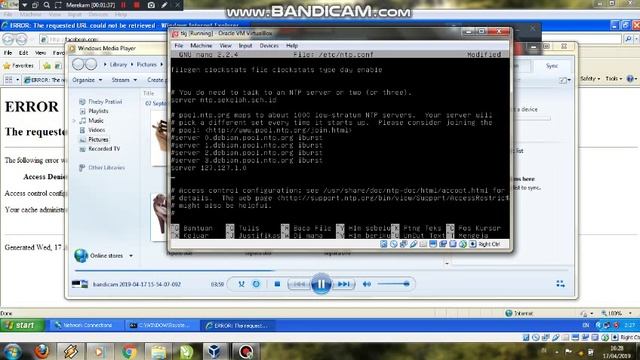Click the display indicator in VirtualBox status bar
This screenshot has height=360, width=640.
(433, 244)
